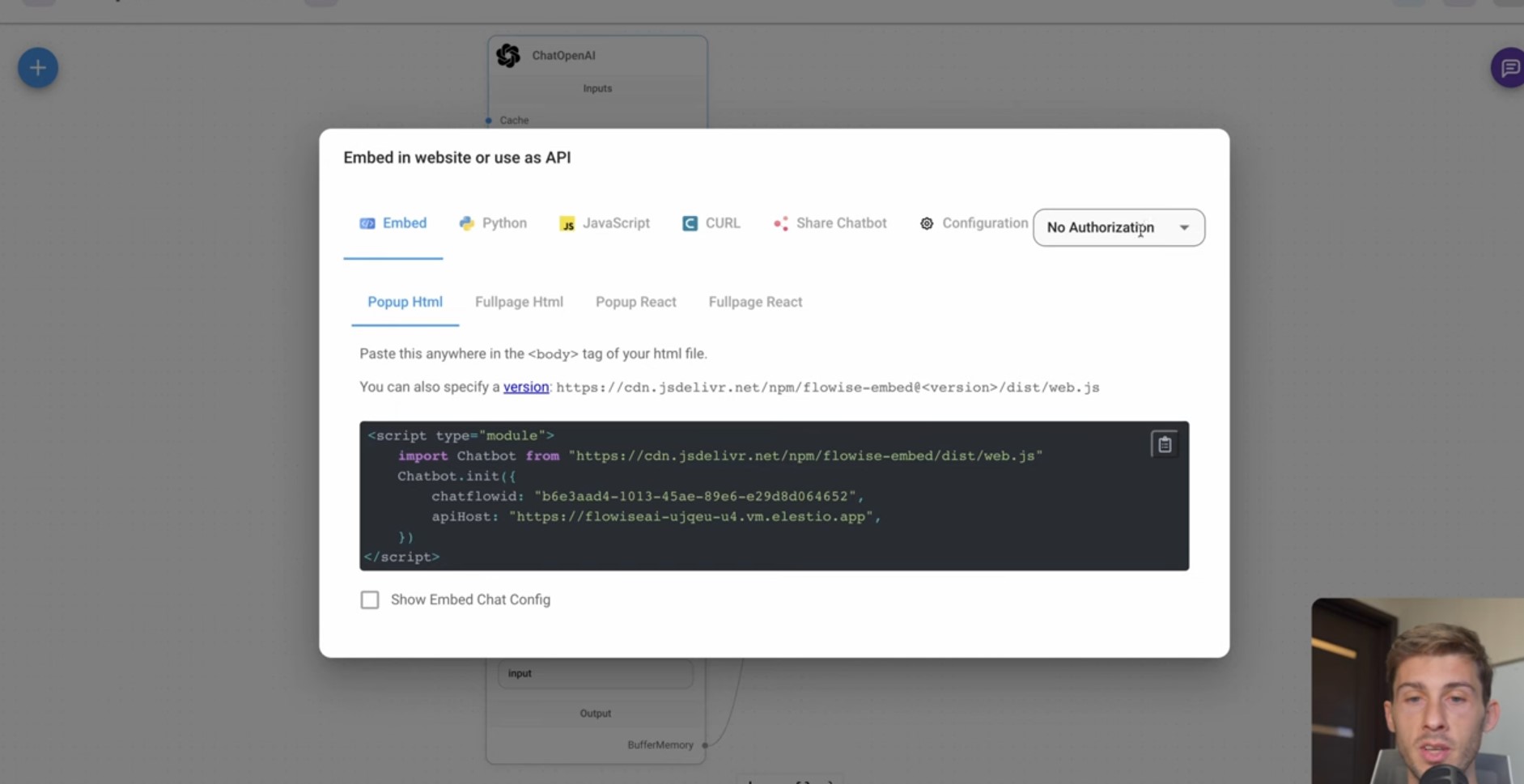This screenshot has height=784, width=1524.
Task: Click the input field in background node
Action: (x=595, y=673)
